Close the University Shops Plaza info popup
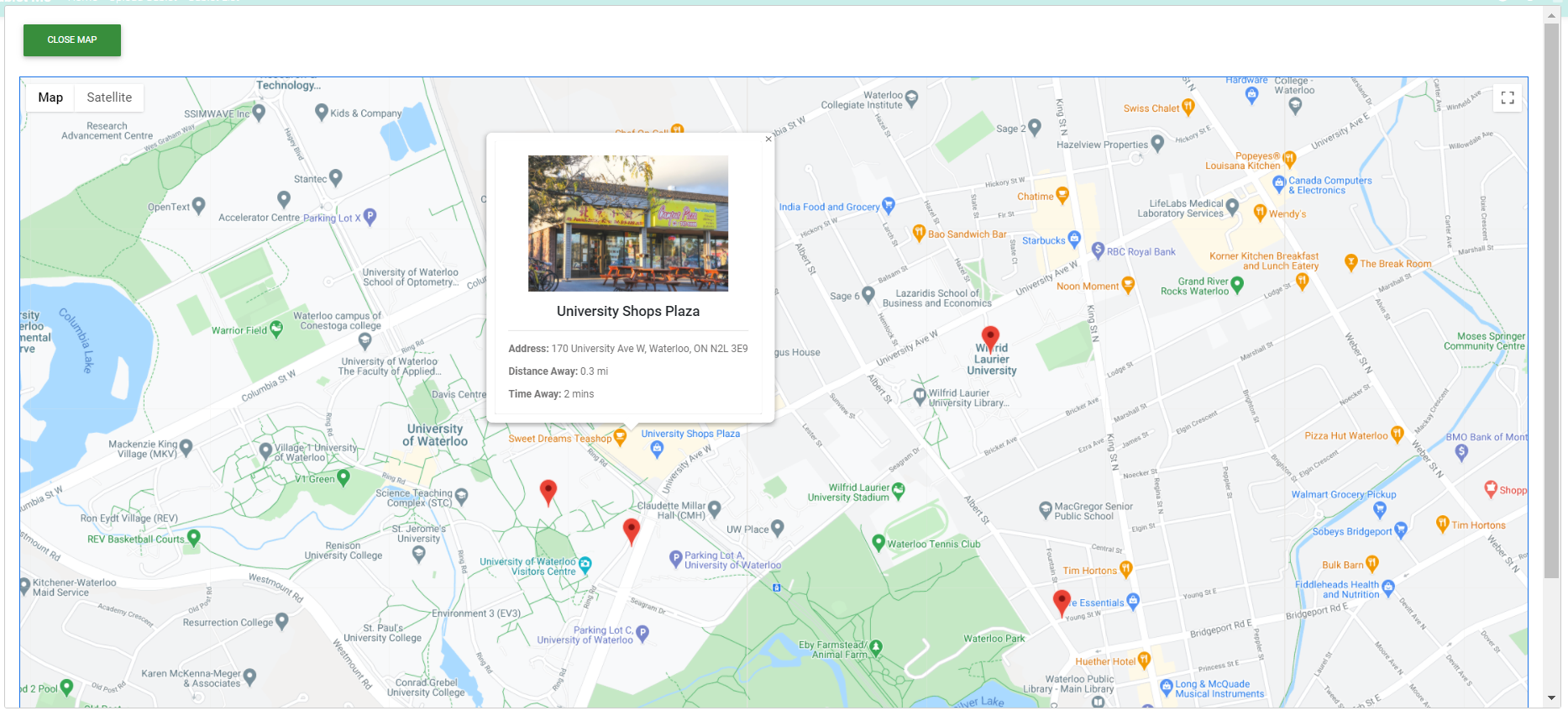Screen dimensions: 1568x716 (x=768, y=140)
